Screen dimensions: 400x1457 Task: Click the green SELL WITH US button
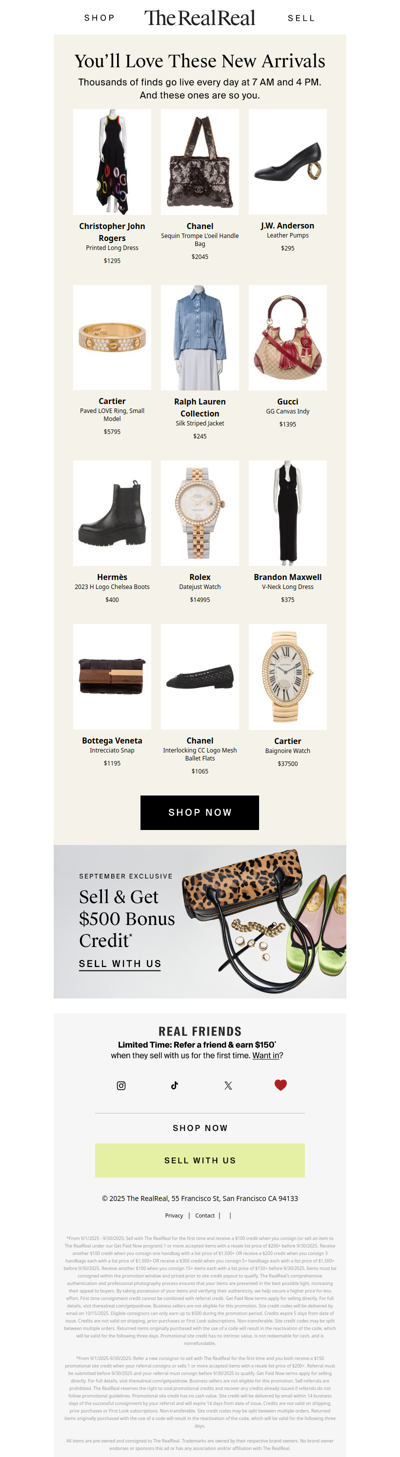pyautogui.click(x=200, y=1160)
